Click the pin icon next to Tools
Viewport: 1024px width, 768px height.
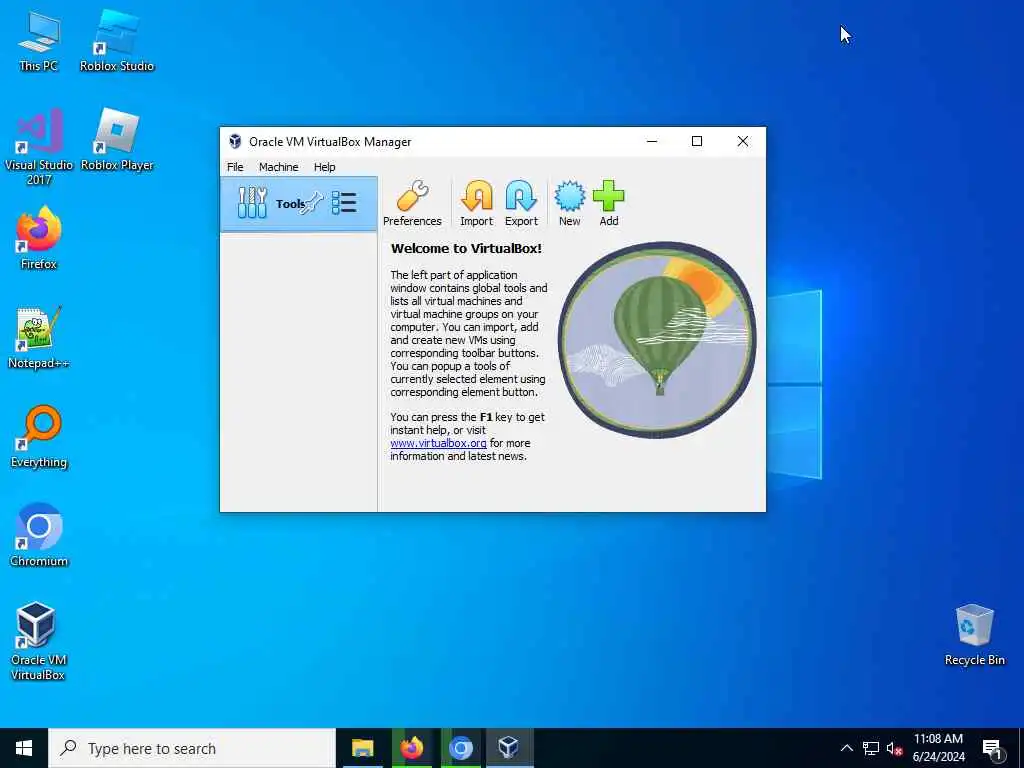313,203
